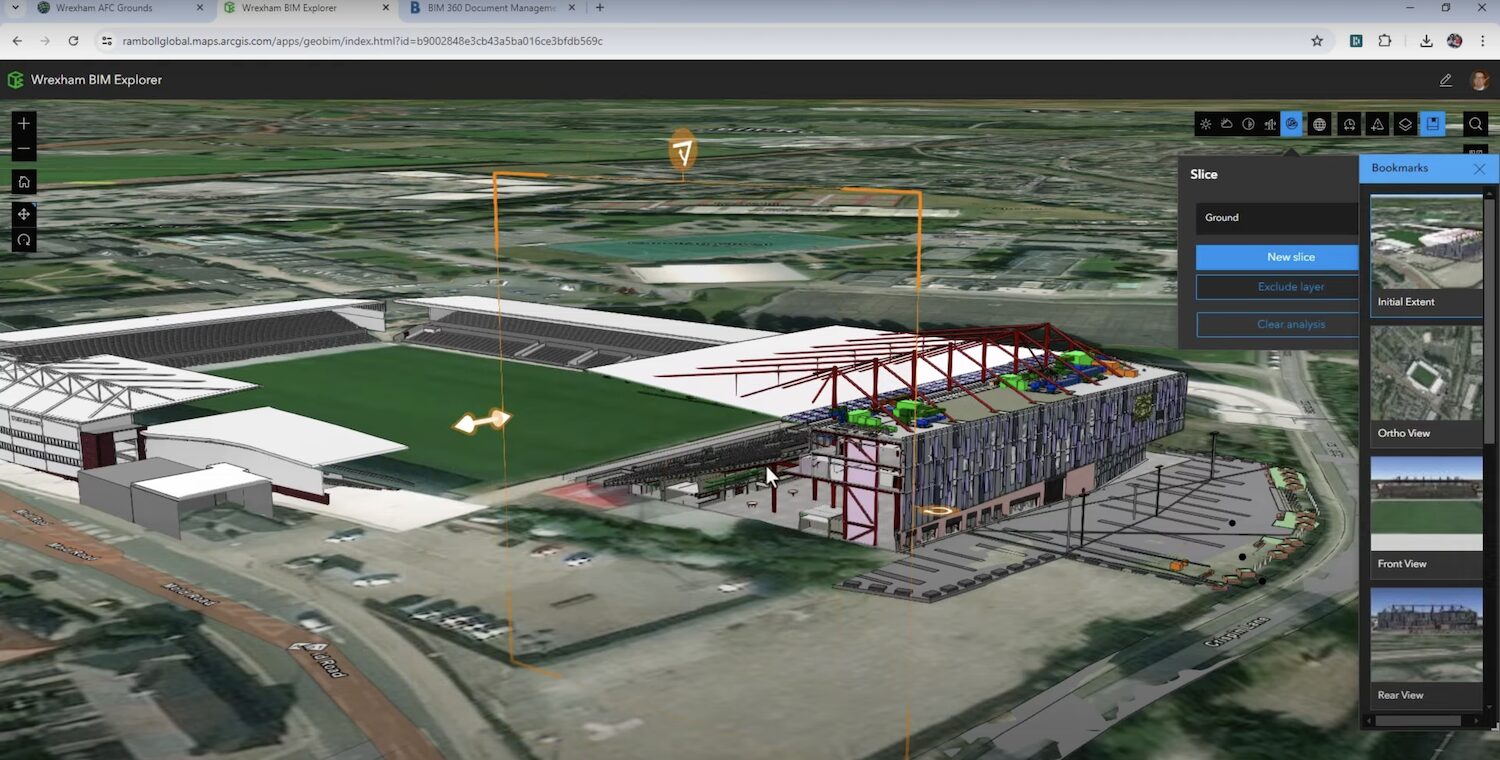Click the home initial view icon
This screenshot has width=1500, height=760.
point(22,181)
